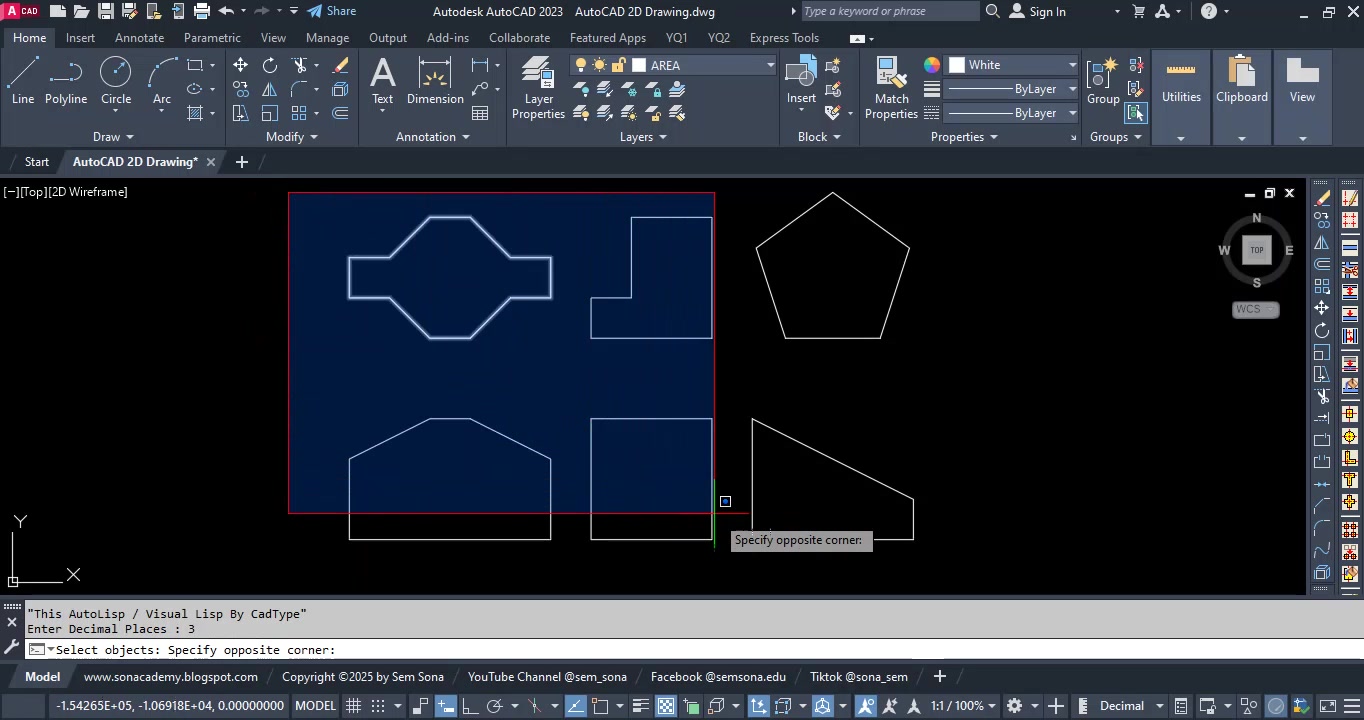Click the Share button
Screen dimensions: 1364x720
(x=332, y=11)
